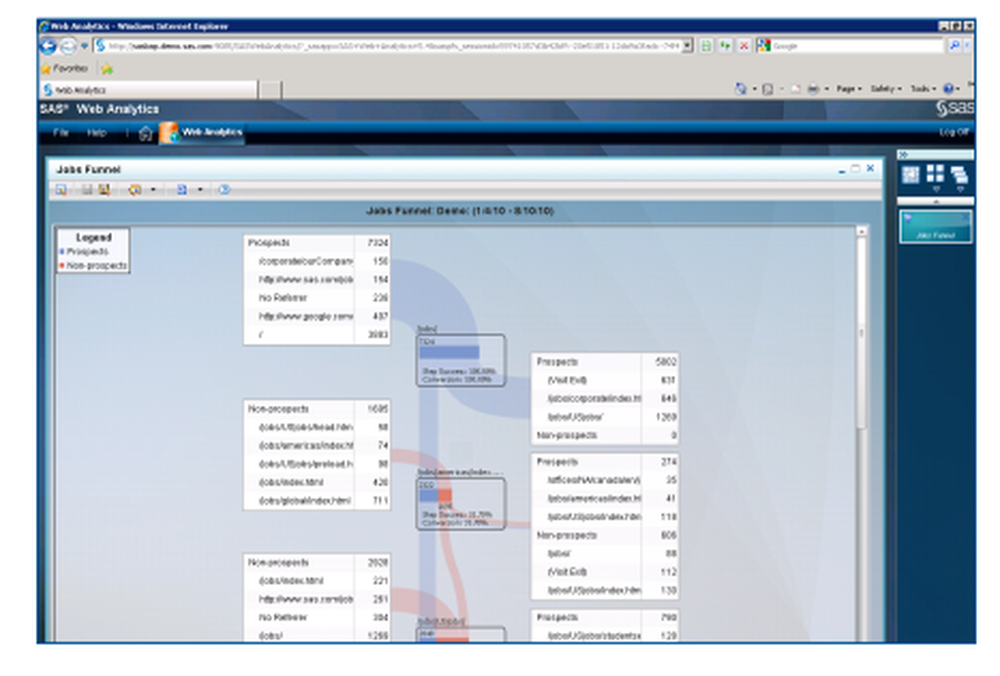Screen dimensions: 1000x676
Task: Click the second funnel step box with the red segment
Action: (460, 503)
